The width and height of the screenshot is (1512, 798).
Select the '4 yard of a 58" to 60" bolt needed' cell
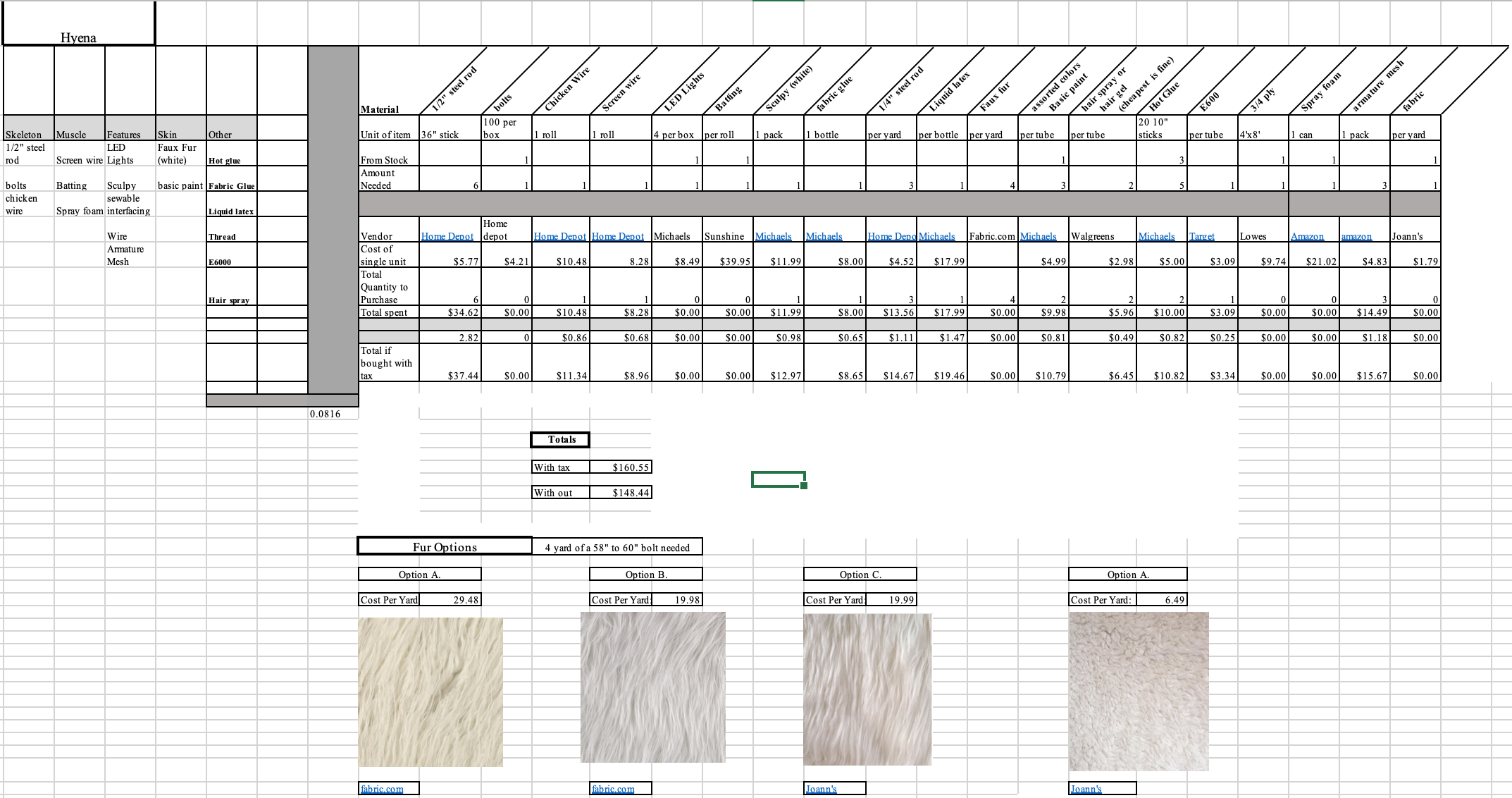click(617, 547)
